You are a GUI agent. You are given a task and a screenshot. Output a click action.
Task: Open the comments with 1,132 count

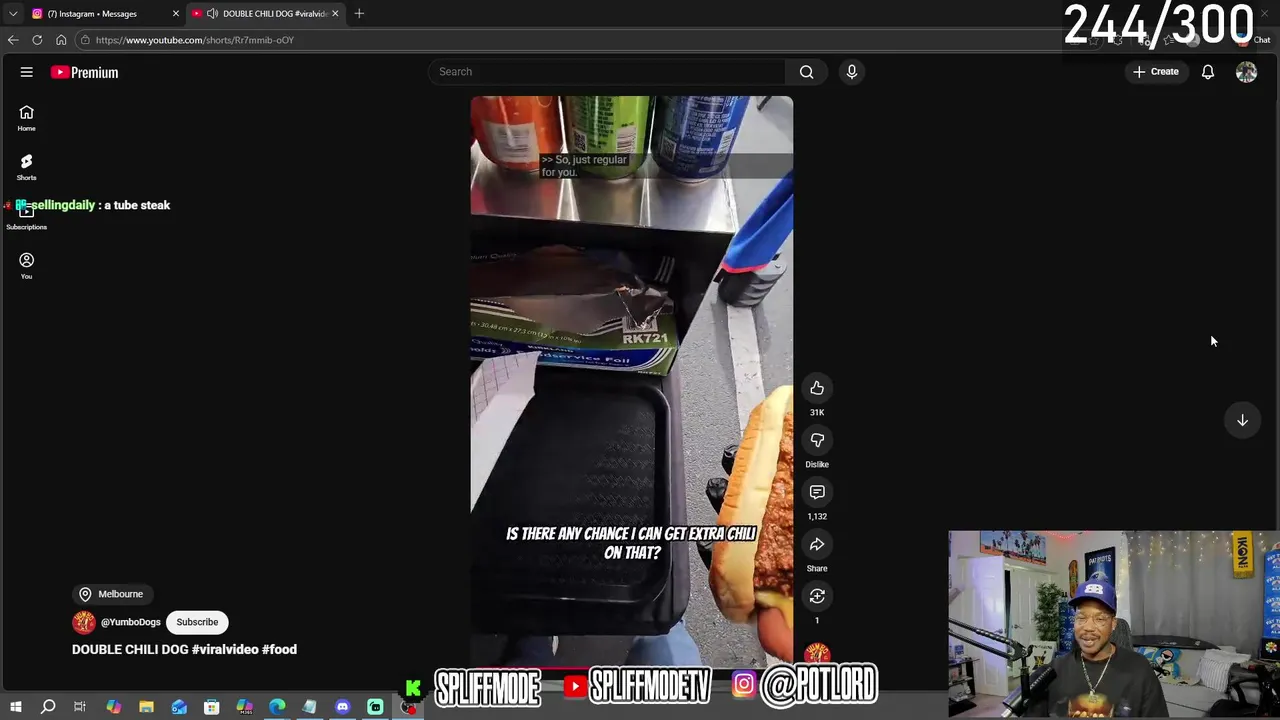pos(817,492)
